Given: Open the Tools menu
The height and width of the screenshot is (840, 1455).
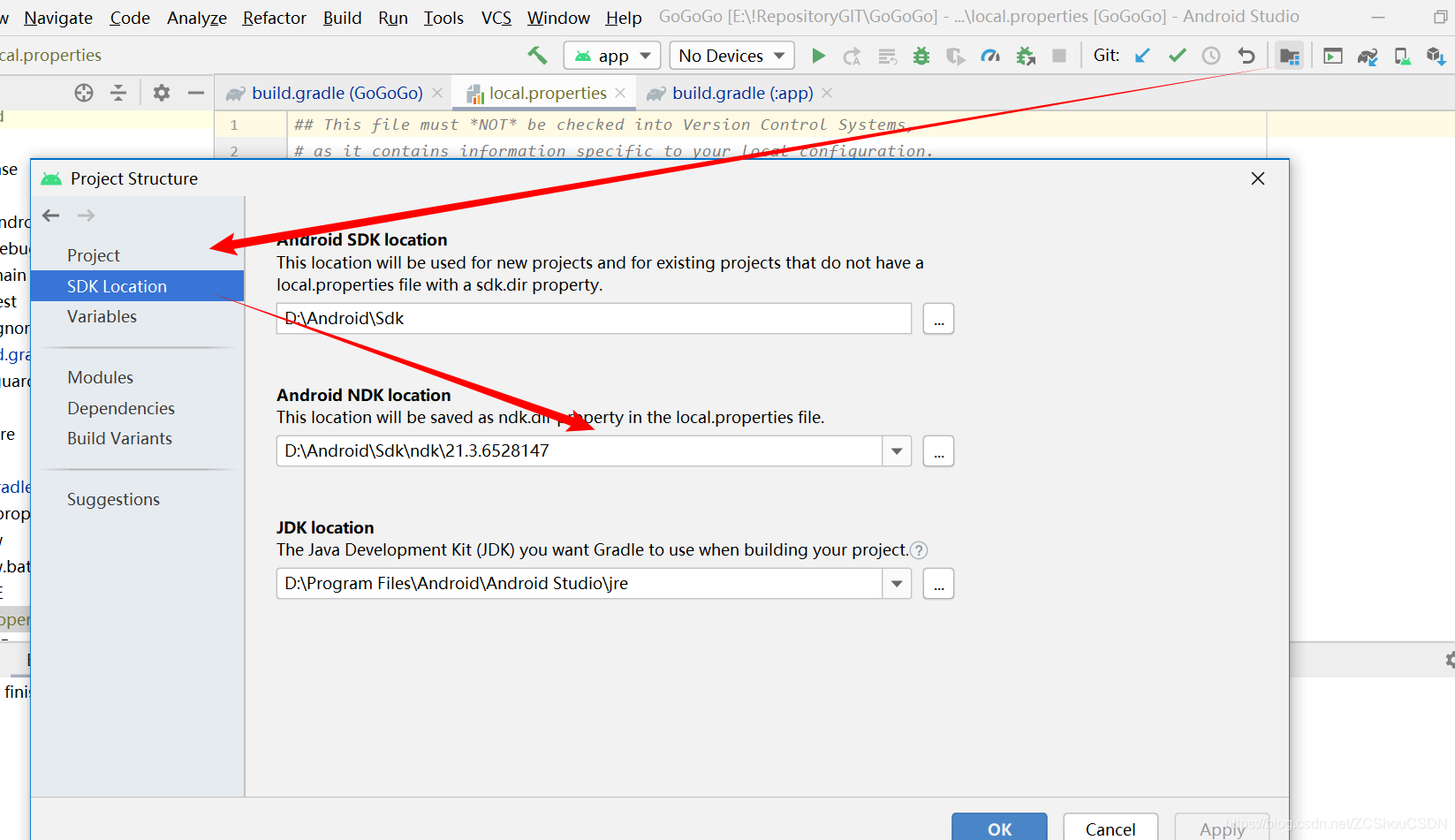Looking at the screenshot, I should coord(443,18).
